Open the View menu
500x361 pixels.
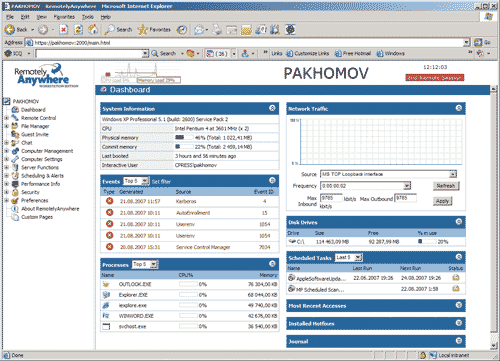coord(42,17)
